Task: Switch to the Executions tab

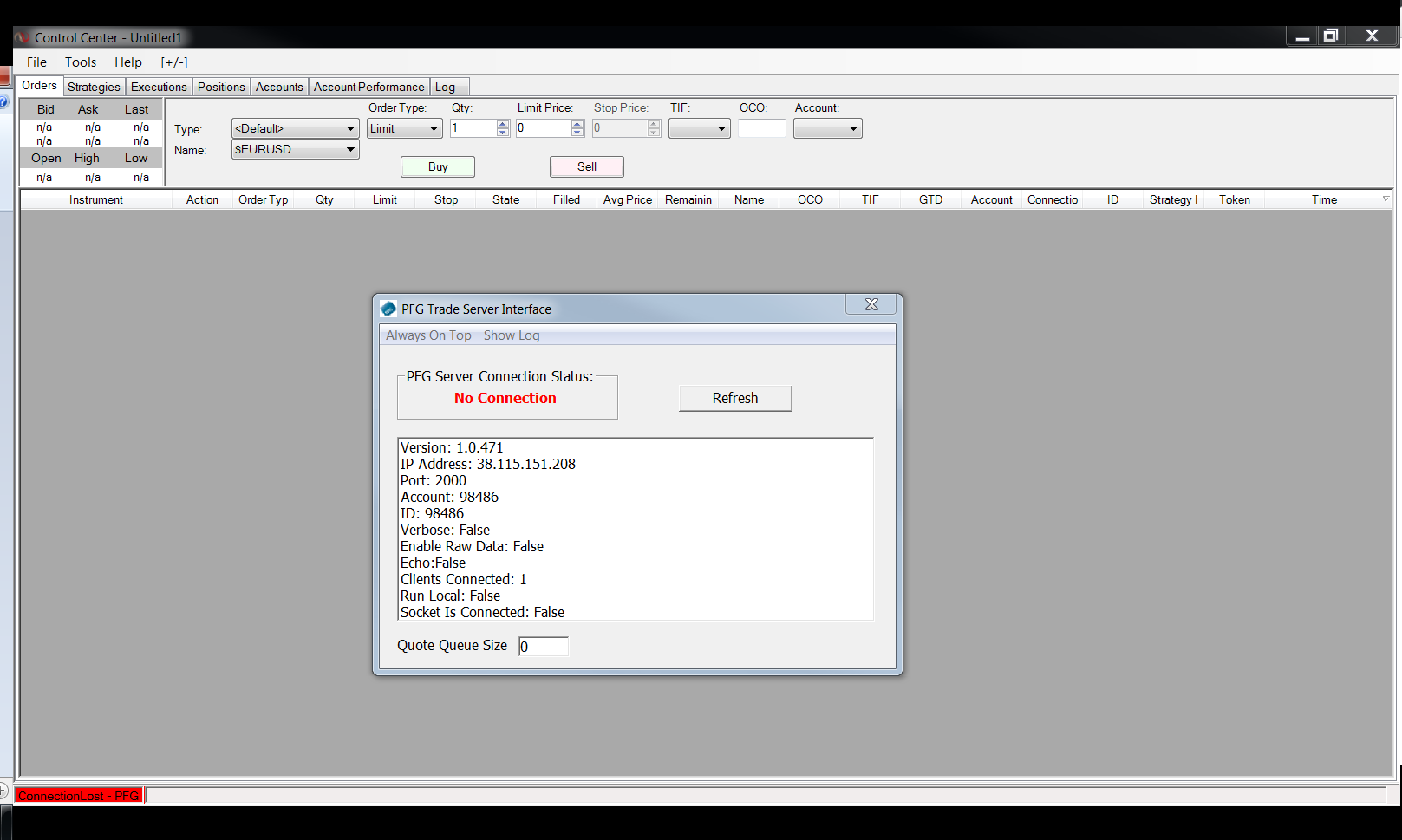Action: (x=159, y=87)
